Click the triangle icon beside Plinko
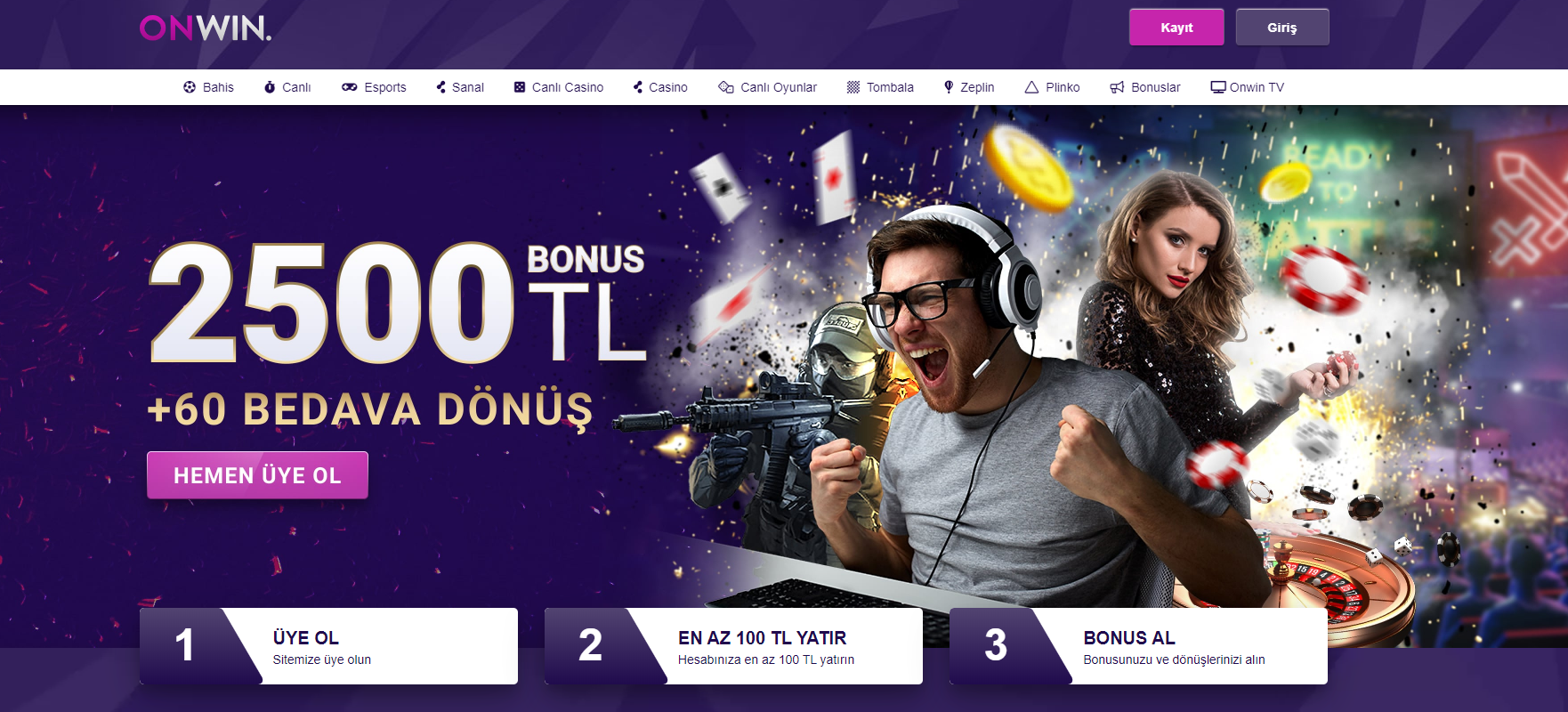1568x712 pixels. (x=1031, y=87)
